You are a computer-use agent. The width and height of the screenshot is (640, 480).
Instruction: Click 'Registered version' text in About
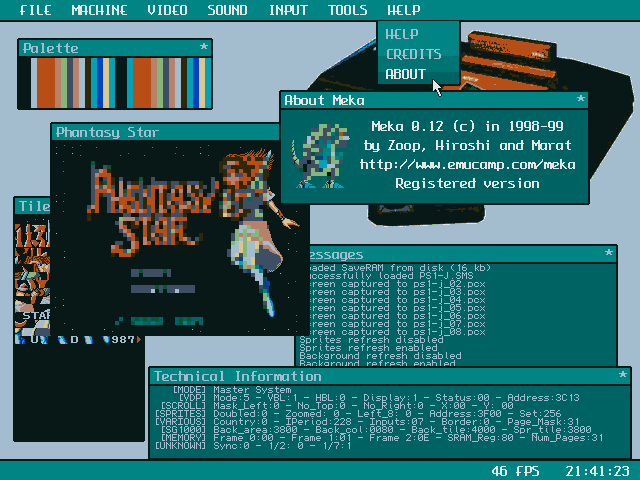pos(467,184)
